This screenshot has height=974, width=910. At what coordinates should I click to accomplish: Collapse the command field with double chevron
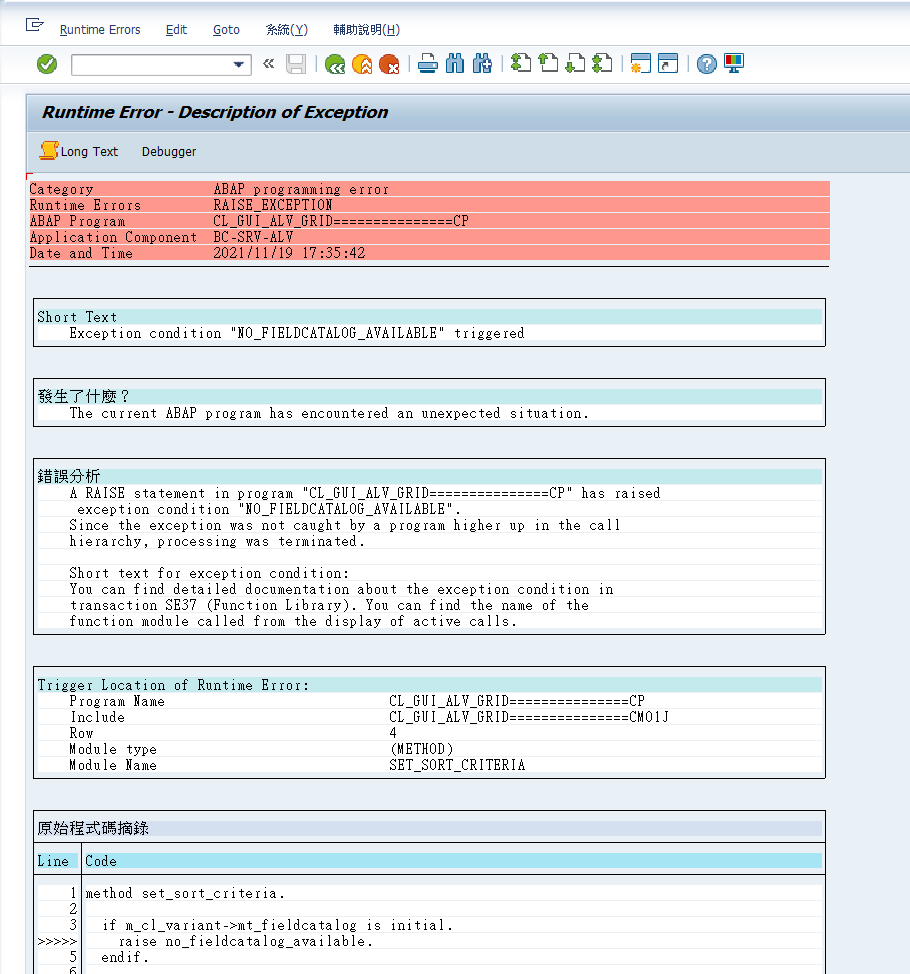coord(268,63)
